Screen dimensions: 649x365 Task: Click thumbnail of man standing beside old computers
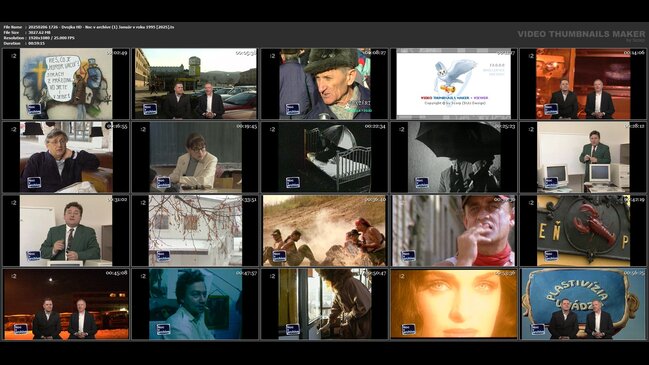point(583,157)
